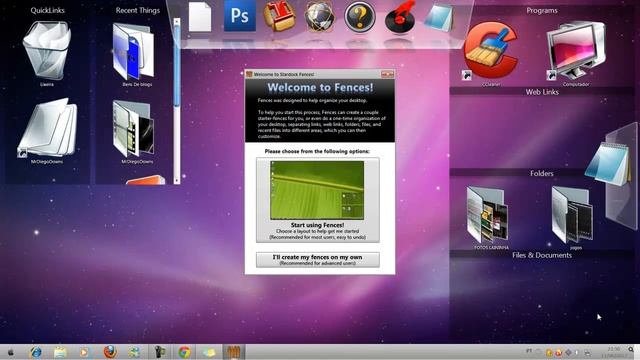640x360 pixels.
Task: Launch Internet Explorer from the taskbar
Action: tap(36, 352)
